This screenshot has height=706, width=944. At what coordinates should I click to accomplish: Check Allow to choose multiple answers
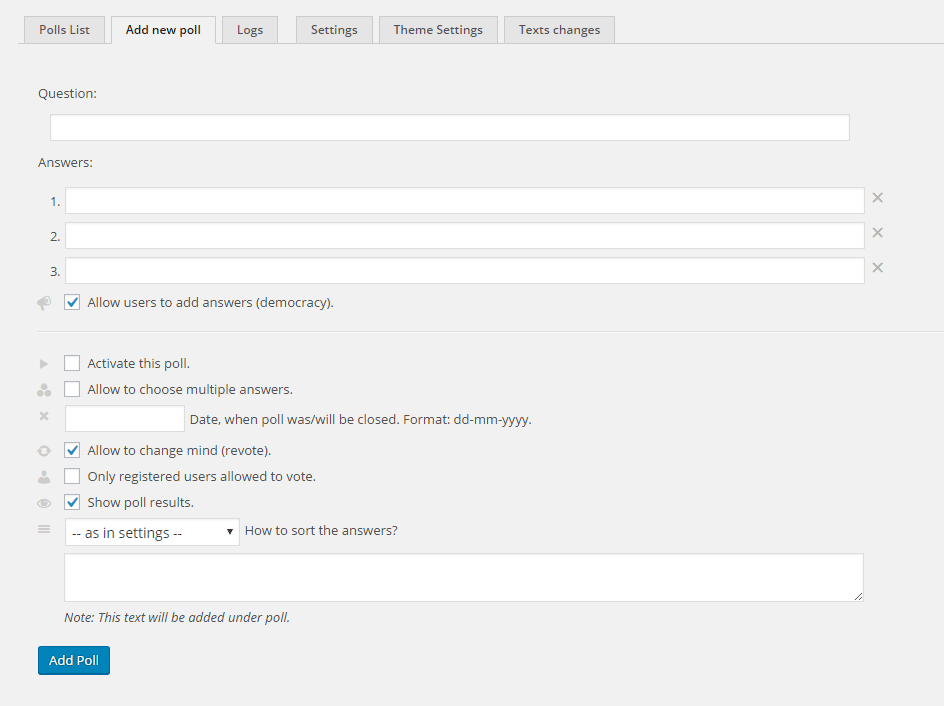coord(72,389)
